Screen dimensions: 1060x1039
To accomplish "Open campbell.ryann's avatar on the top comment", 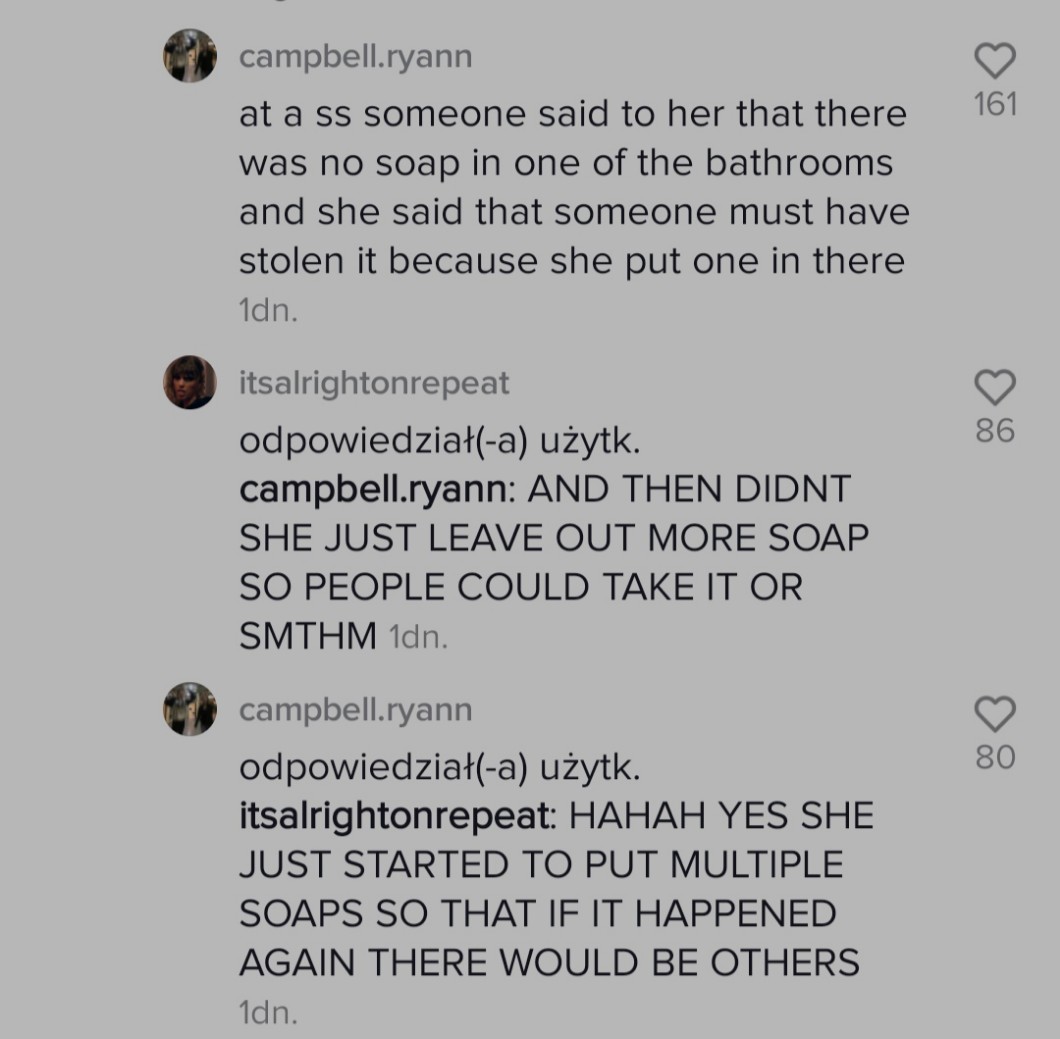I will click(190, 55).
